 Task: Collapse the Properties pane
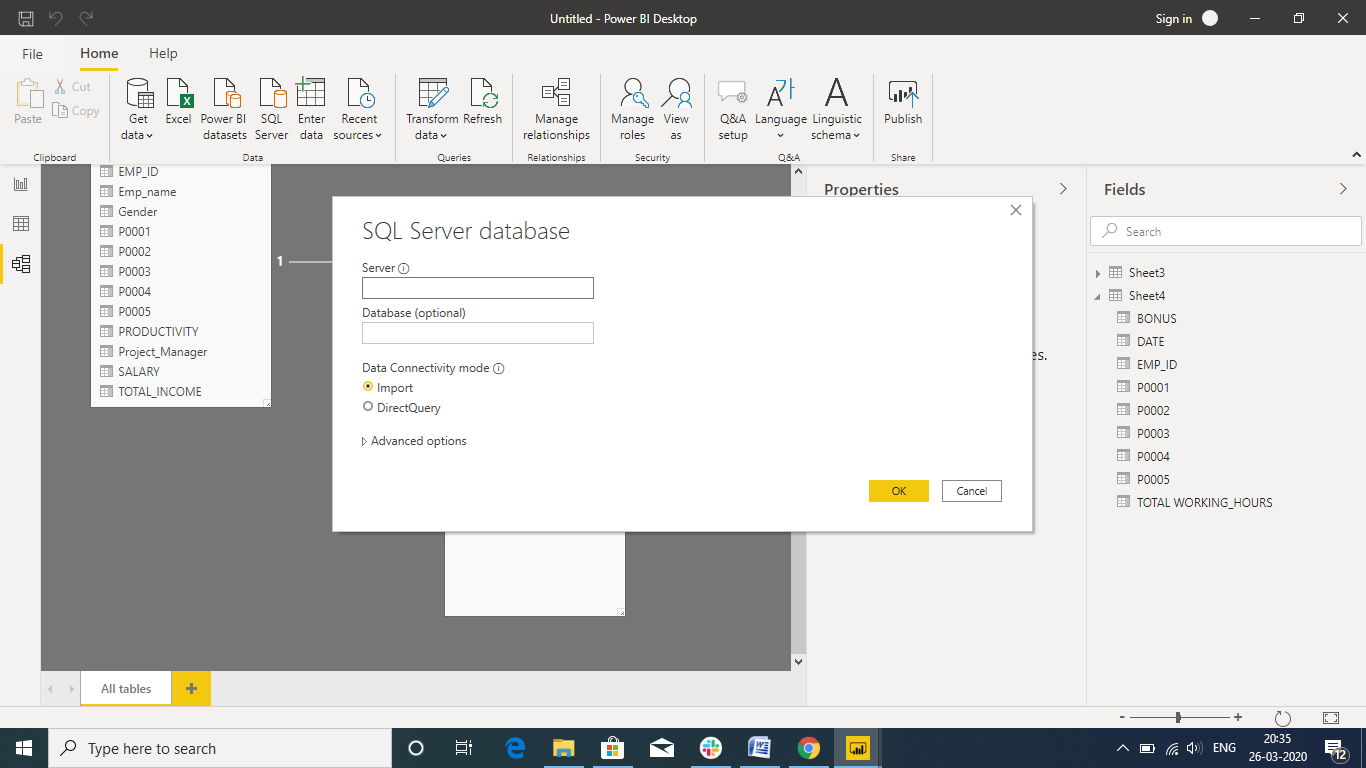click(x=1063, y=189)
